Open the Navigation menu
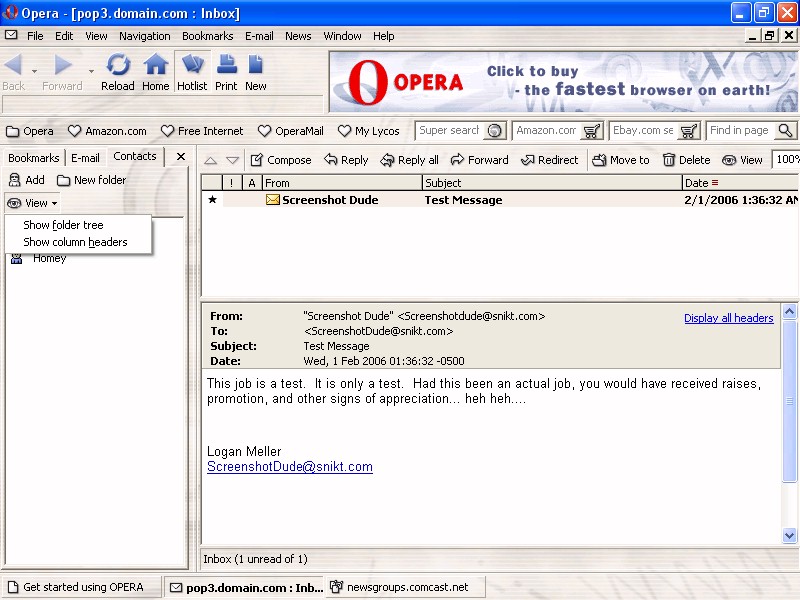The image size is (800, 600). 144,36
